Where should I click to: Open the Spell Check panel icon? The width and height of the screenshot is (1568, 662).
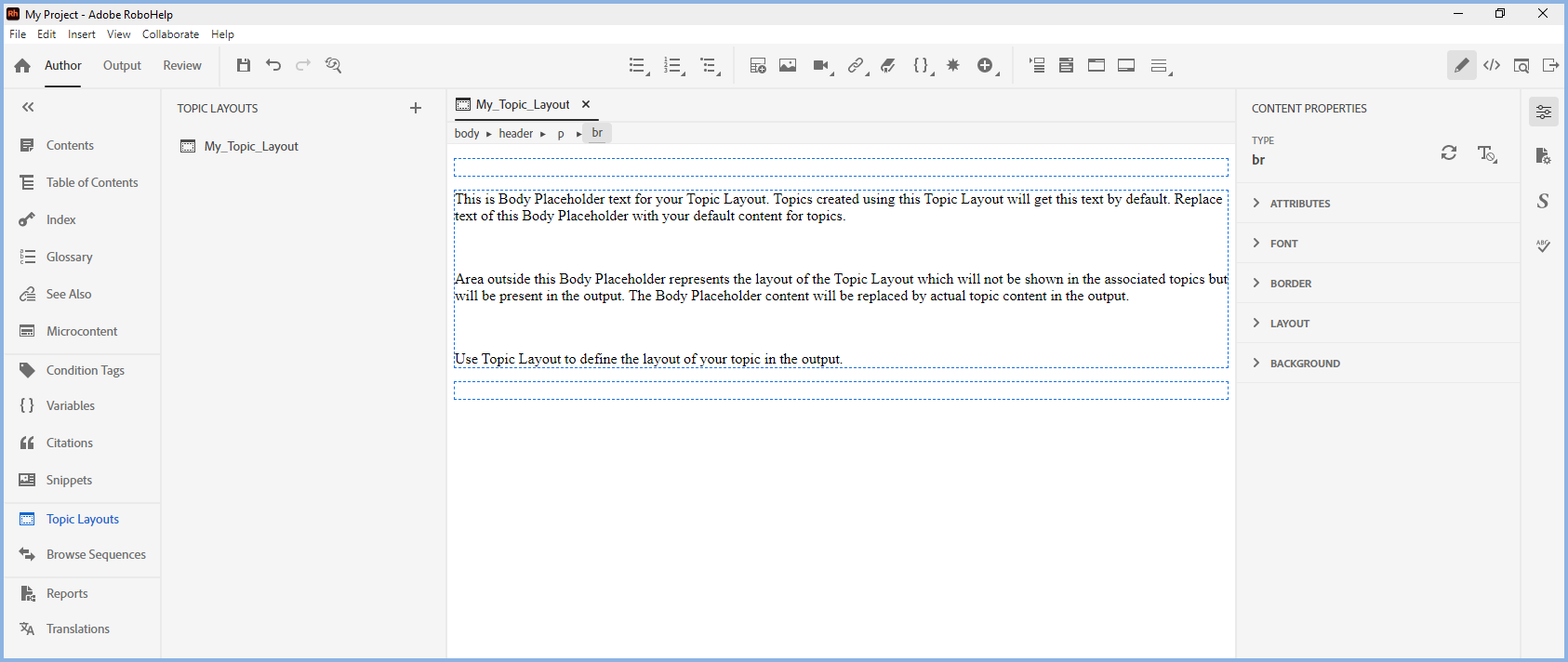click(1543, 246)
